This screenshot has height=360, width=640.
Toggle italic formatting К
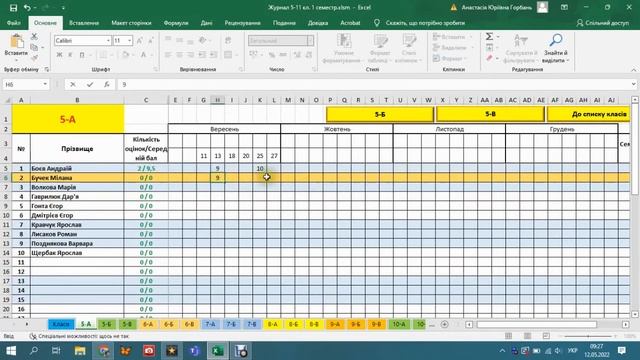tap(70, 55)
